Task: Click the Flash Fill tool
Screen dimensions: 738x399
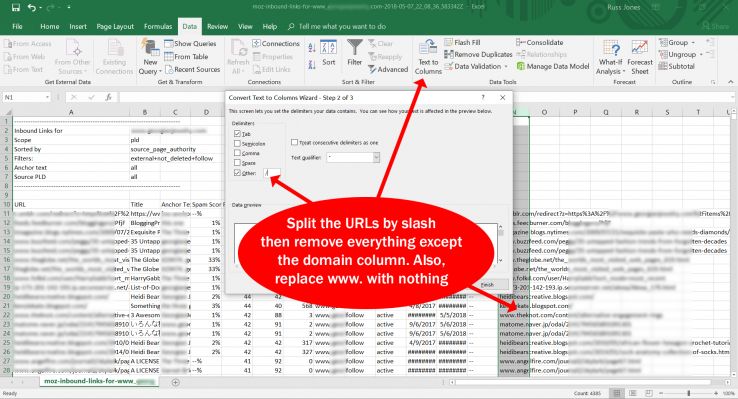Action: click(462, 42)
